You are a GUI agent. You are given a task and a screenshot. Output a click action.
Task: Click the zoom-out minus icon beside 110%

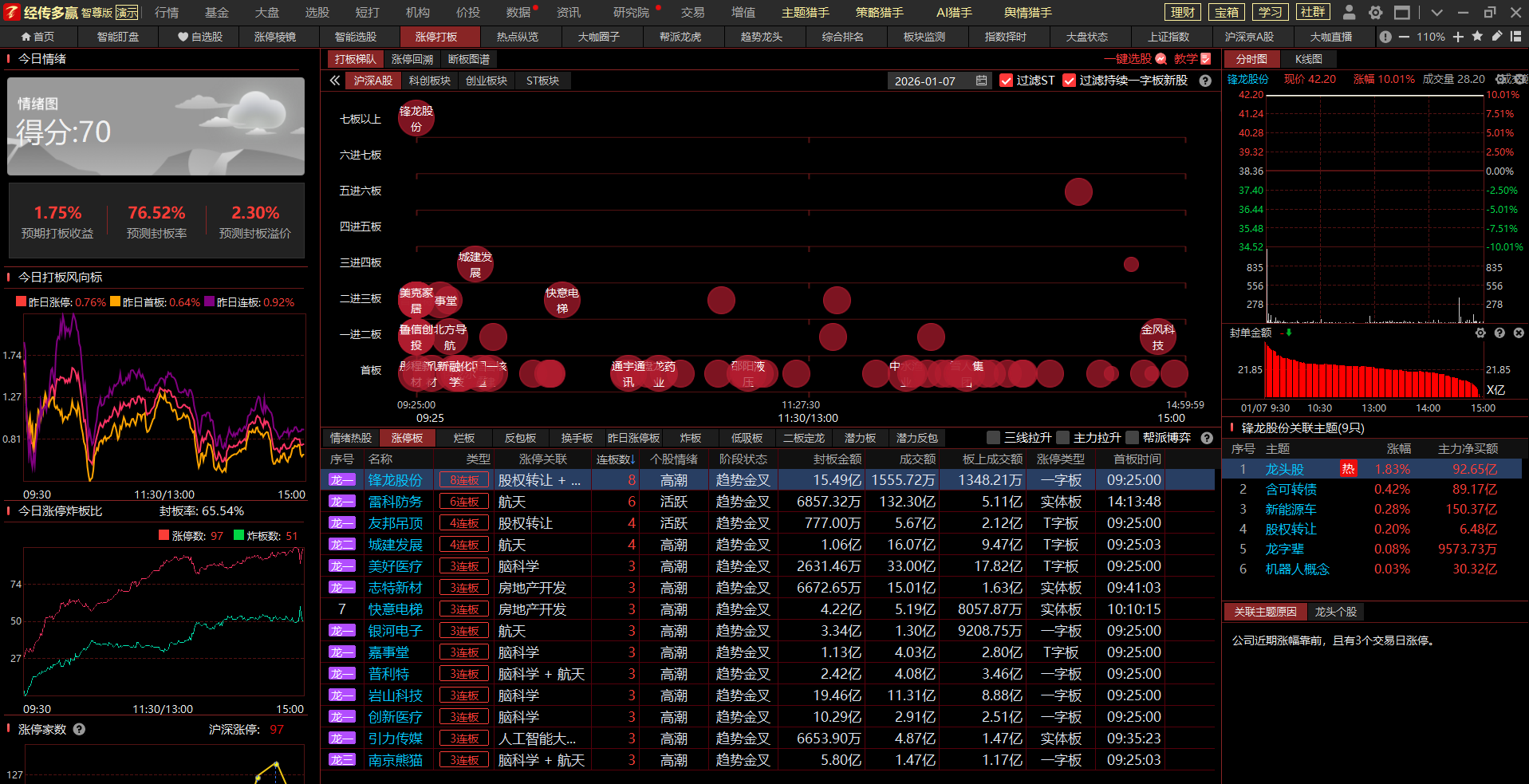click(1404, 37)
